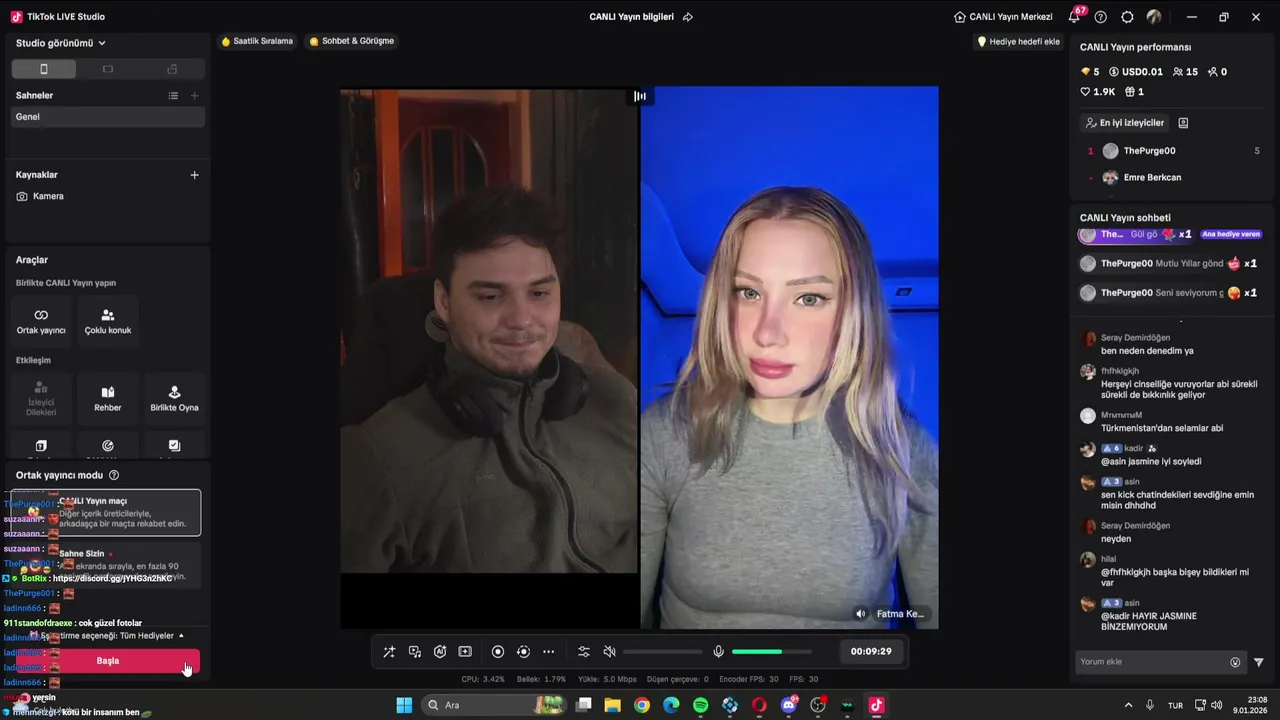Open CANLI Yayın bilgileri title
Viewport: 1280px width, 720px height.
tap(632, 17)
